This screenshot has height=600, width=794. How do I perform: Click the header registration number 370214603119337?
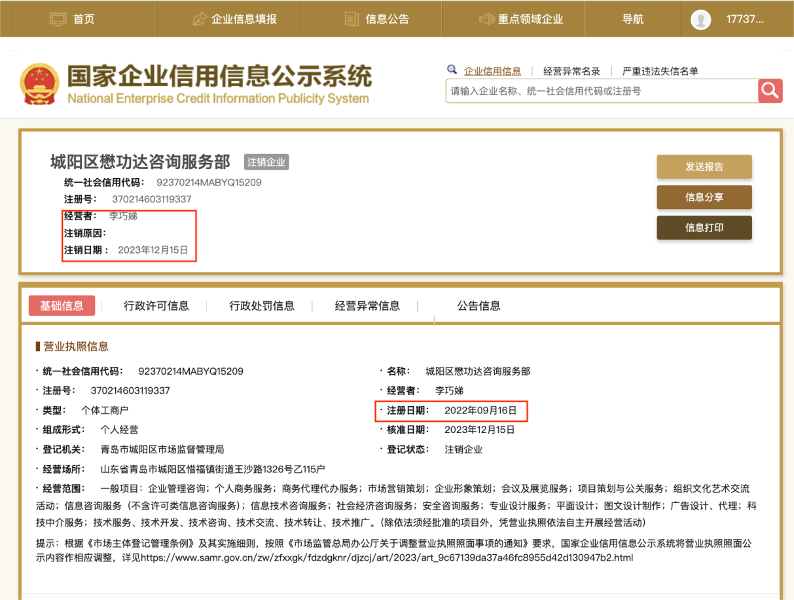151,199
